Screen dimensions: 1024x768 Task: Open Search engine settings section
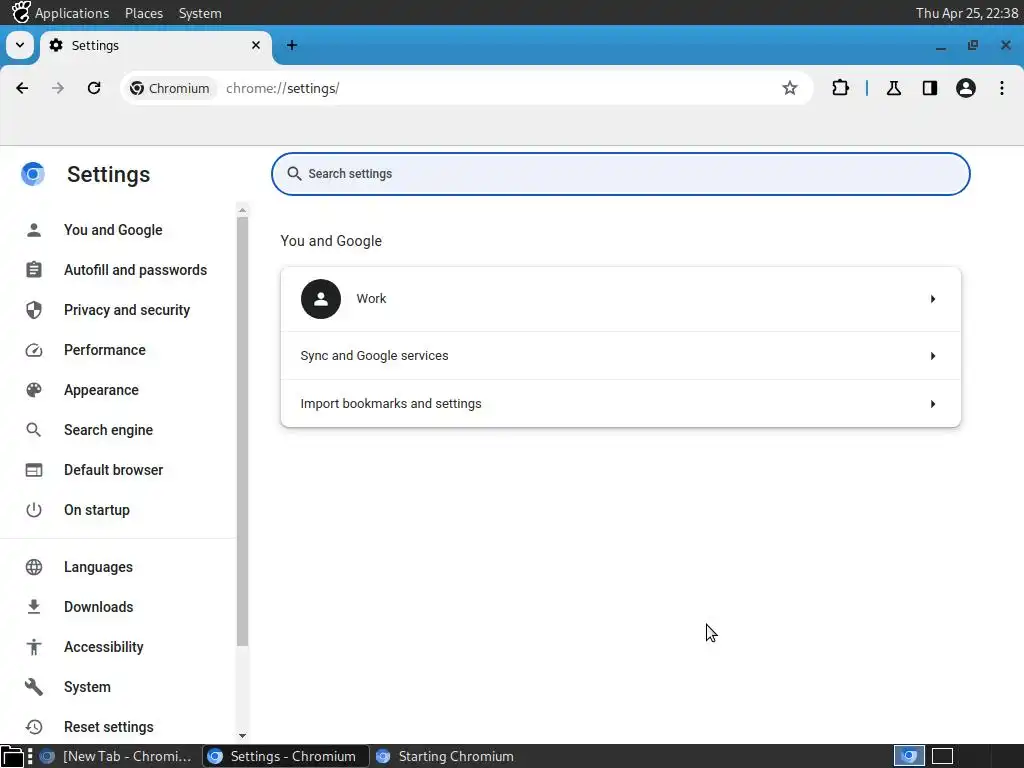108,430
